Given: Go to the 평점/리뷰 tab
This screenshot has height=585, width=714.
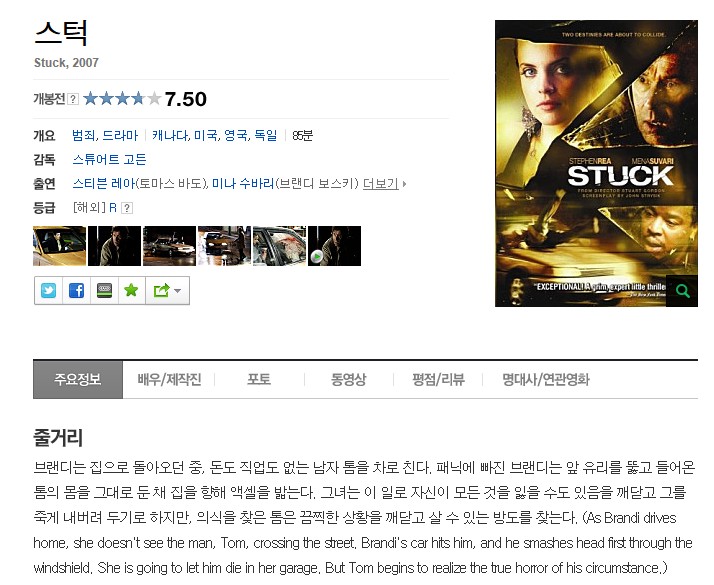Looking at the screenshot, I should click(x=438, y=379).
